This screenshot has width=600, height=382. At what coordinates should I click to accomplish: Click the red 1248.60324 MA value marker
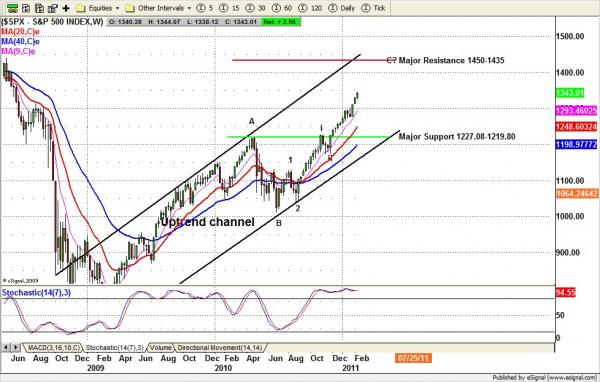click(x=576, y=127)
